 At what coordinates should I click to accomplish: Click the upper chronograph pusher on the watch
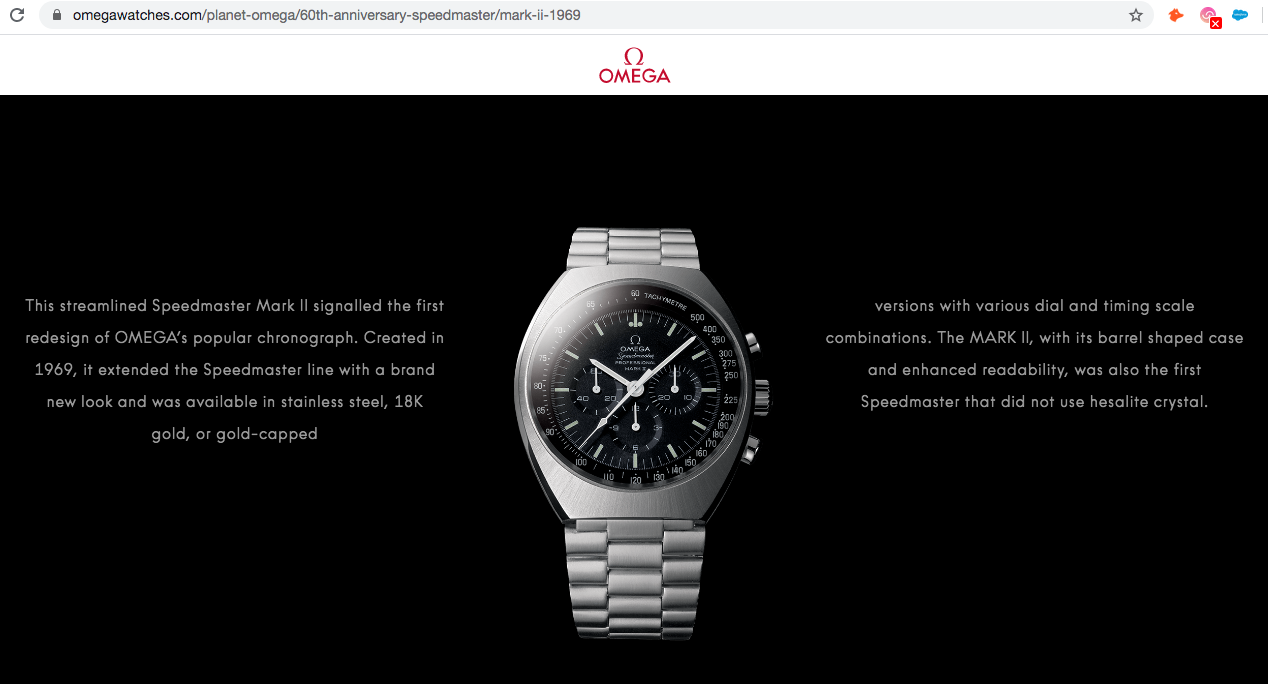tap(752, 344)
